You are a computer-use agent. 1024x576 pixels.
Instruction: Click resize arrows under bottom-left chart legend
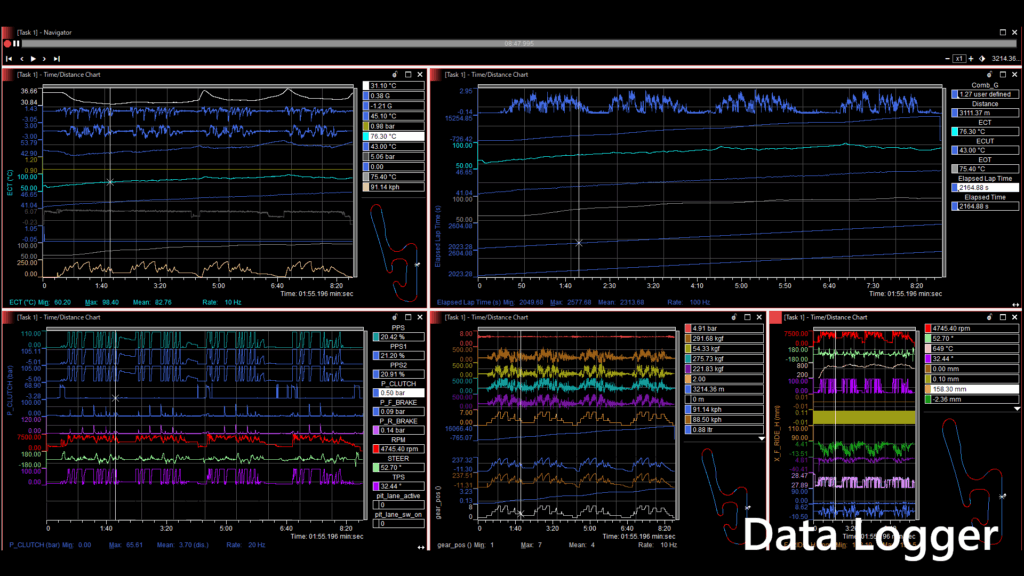[419, 546]
